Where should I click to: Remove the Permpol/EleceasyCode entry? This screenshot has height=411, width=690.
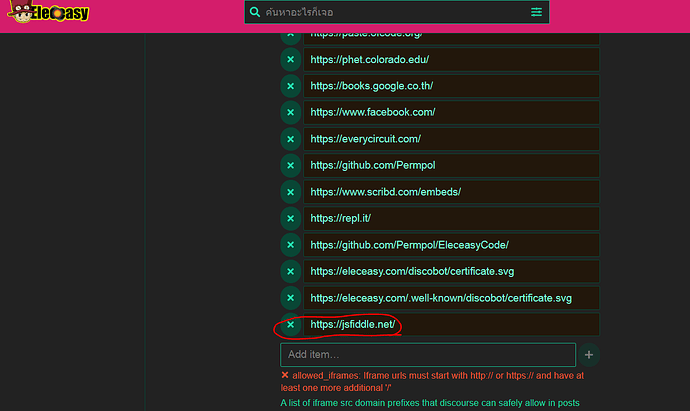click(290, 245)
